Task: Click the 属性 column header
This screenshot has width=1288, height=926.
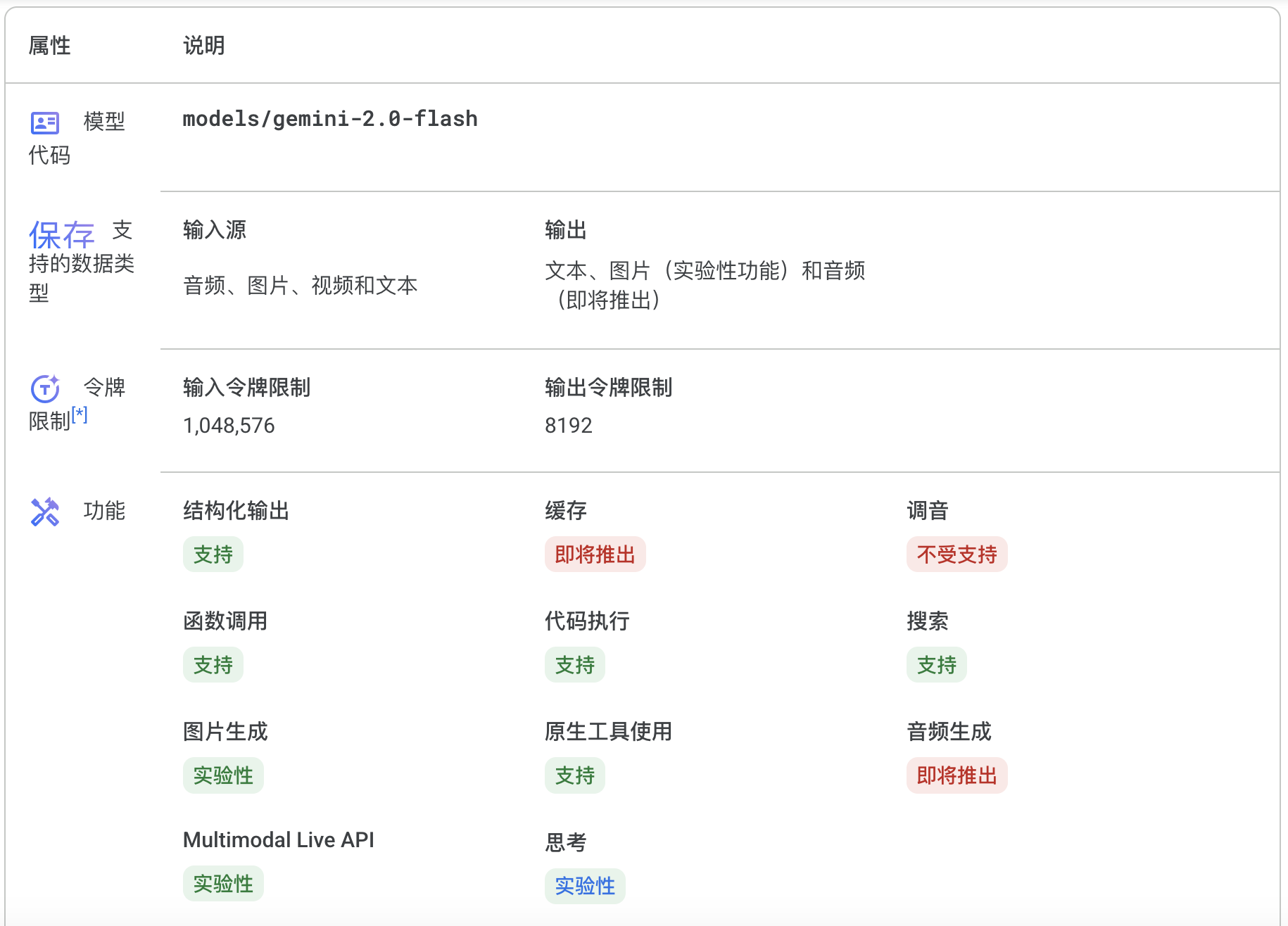Action: pyautogui.click(x=49, y=46)
